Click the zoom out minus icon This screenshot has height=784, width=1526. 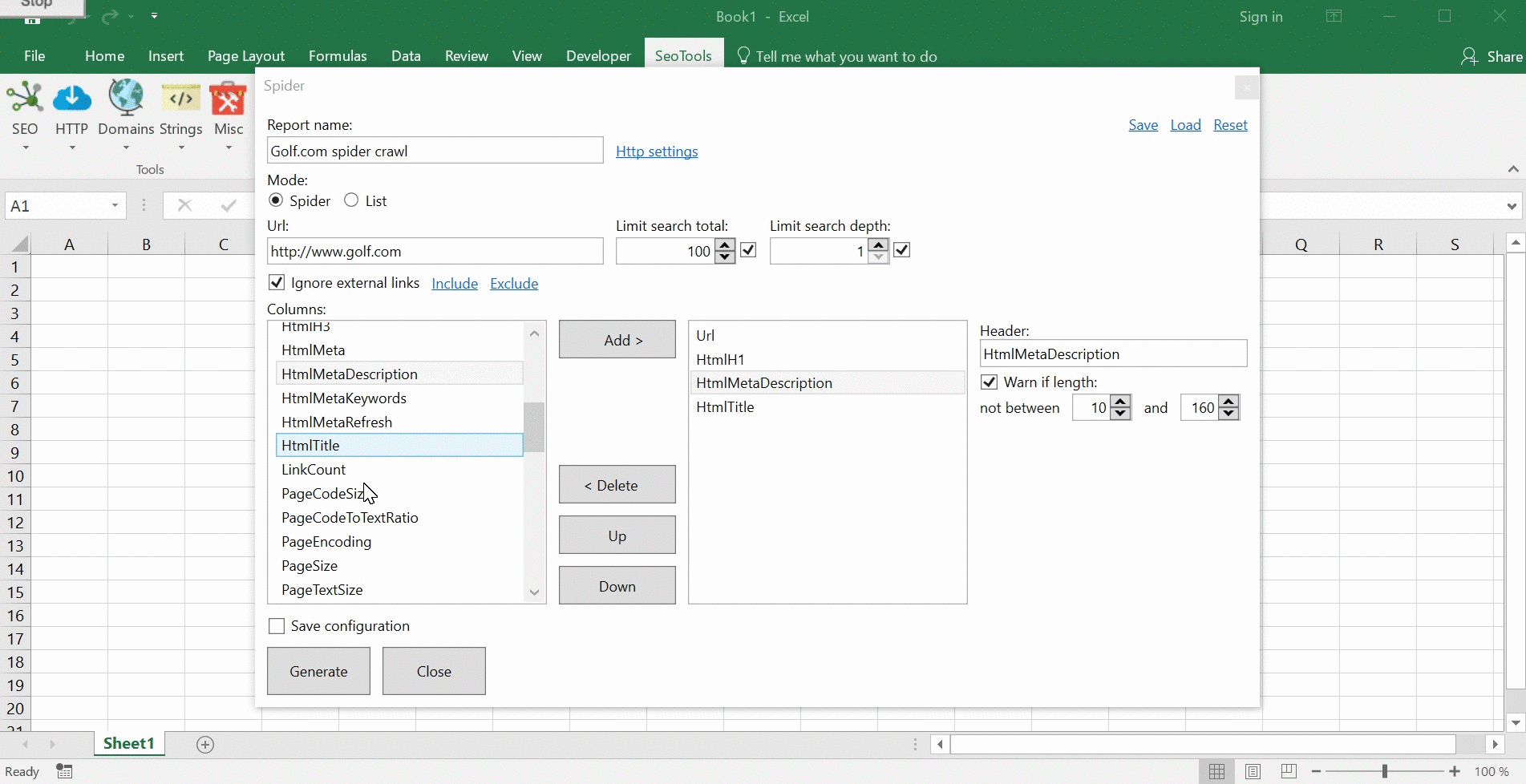click(1316, 771)
